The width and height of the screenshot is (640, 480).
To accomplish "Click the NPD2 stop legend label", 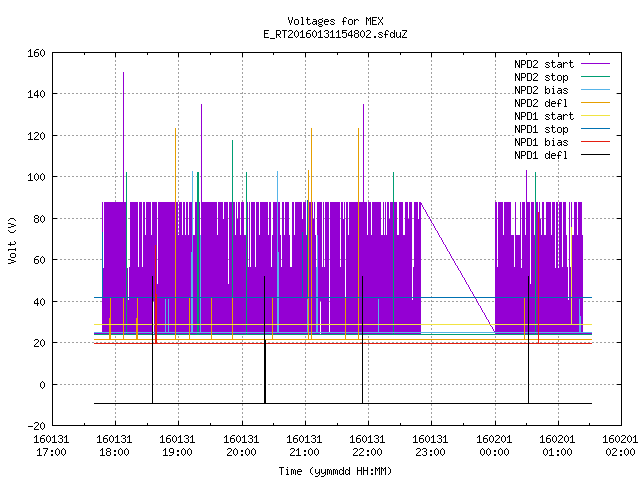I will coord(541,77).
